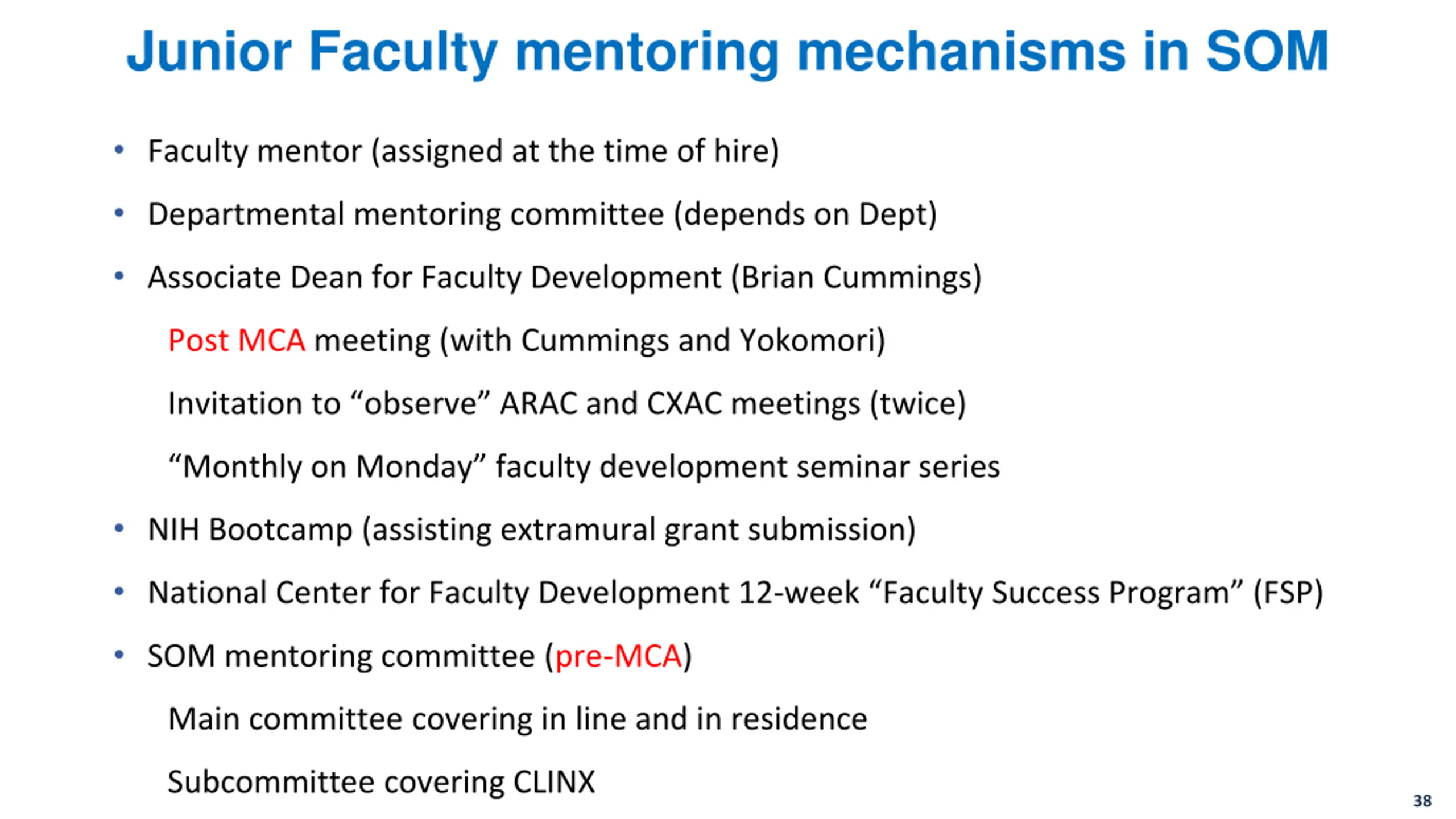Click the bullet before SOM mentoring committee

tap(119, 655)
